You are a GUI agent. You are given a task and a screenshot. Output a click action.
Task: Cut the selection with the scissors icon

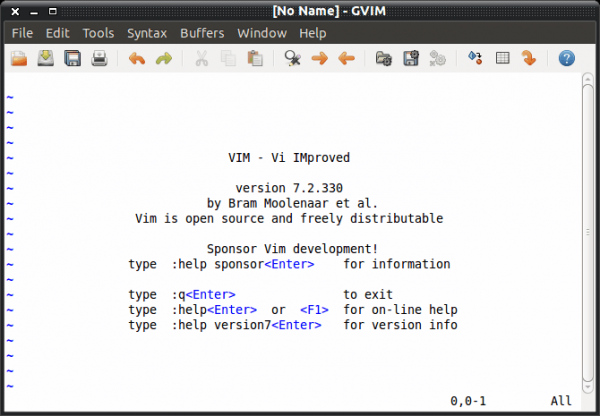(201, 59)
